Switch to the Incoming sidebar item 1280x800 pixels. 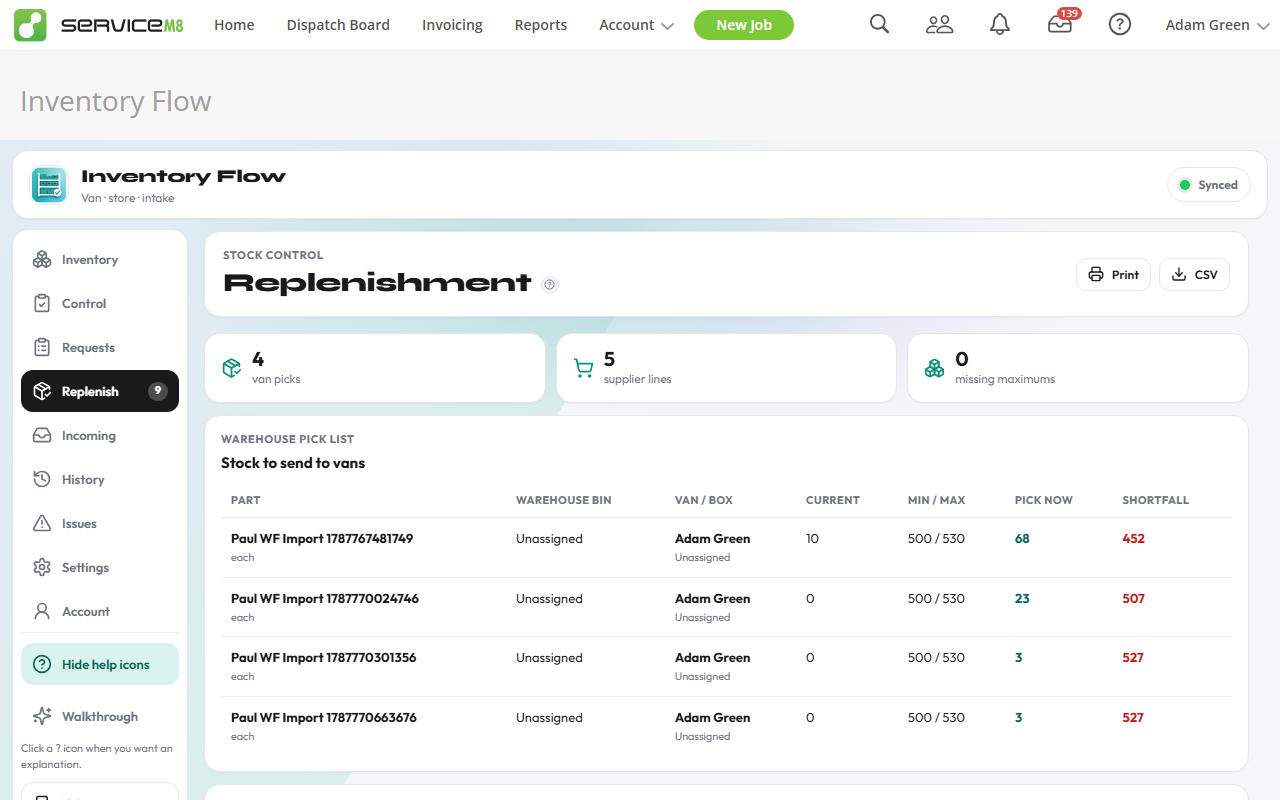[100, 436]
